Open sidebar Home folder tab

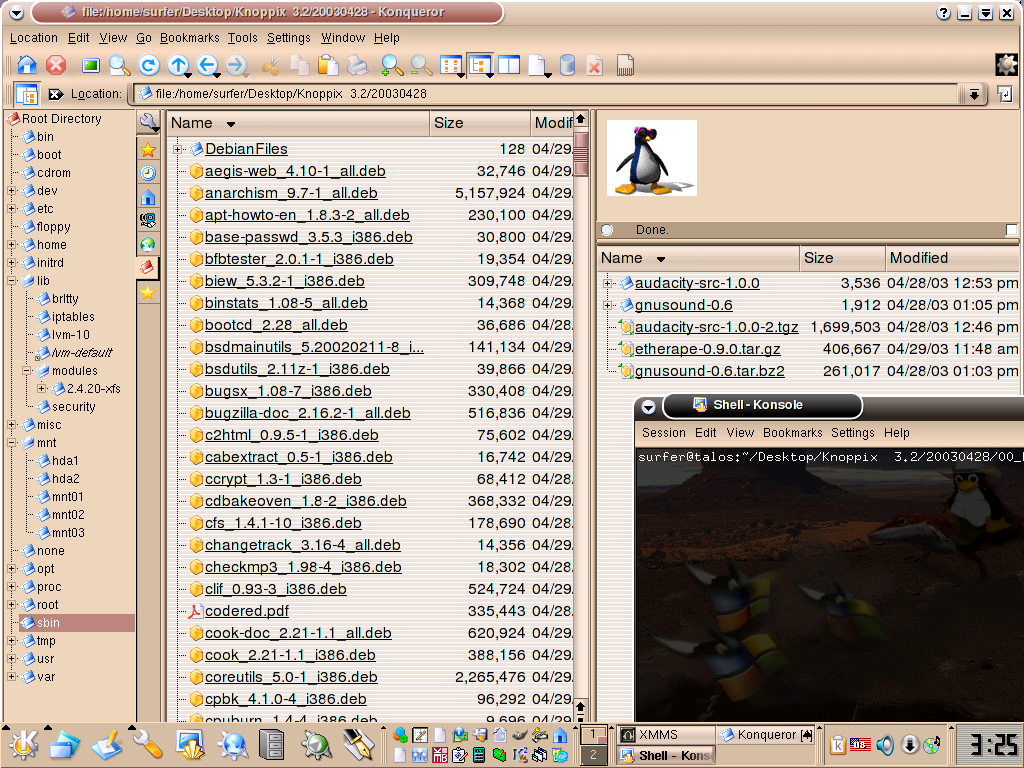point(148,197)
